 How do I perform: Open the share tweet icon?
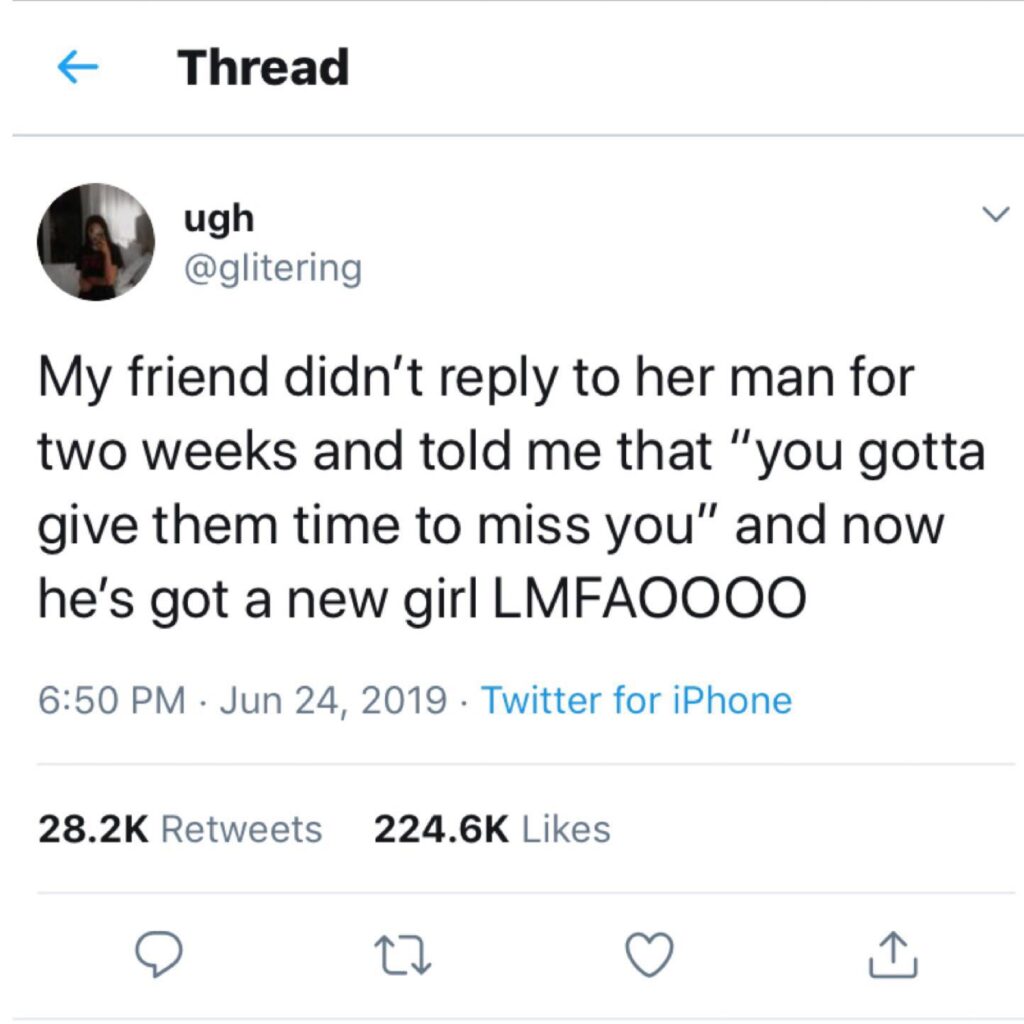pos(893,955)
